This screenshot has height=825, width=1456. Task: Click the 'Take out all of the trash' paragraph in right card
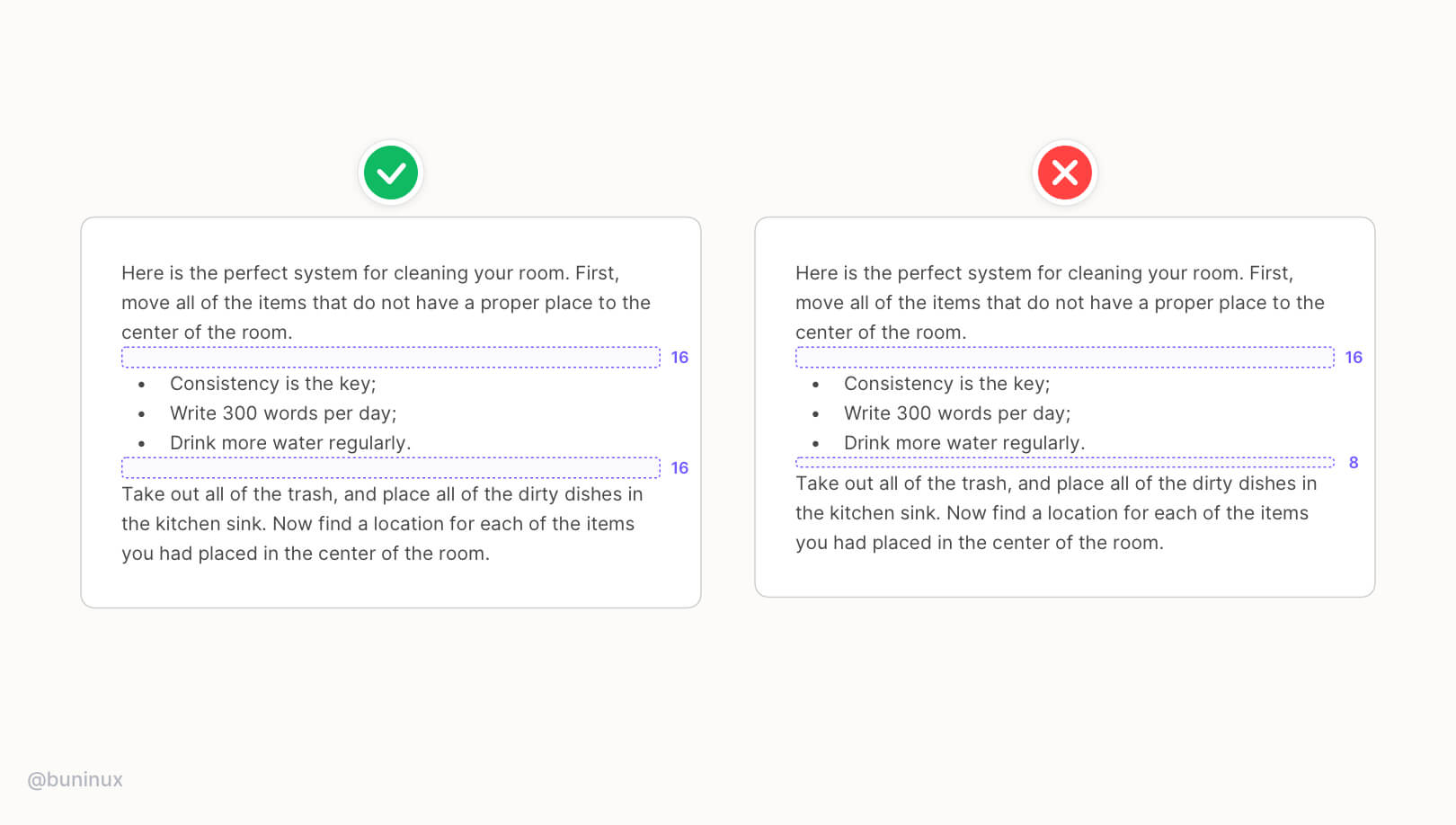click(1056, 513)
